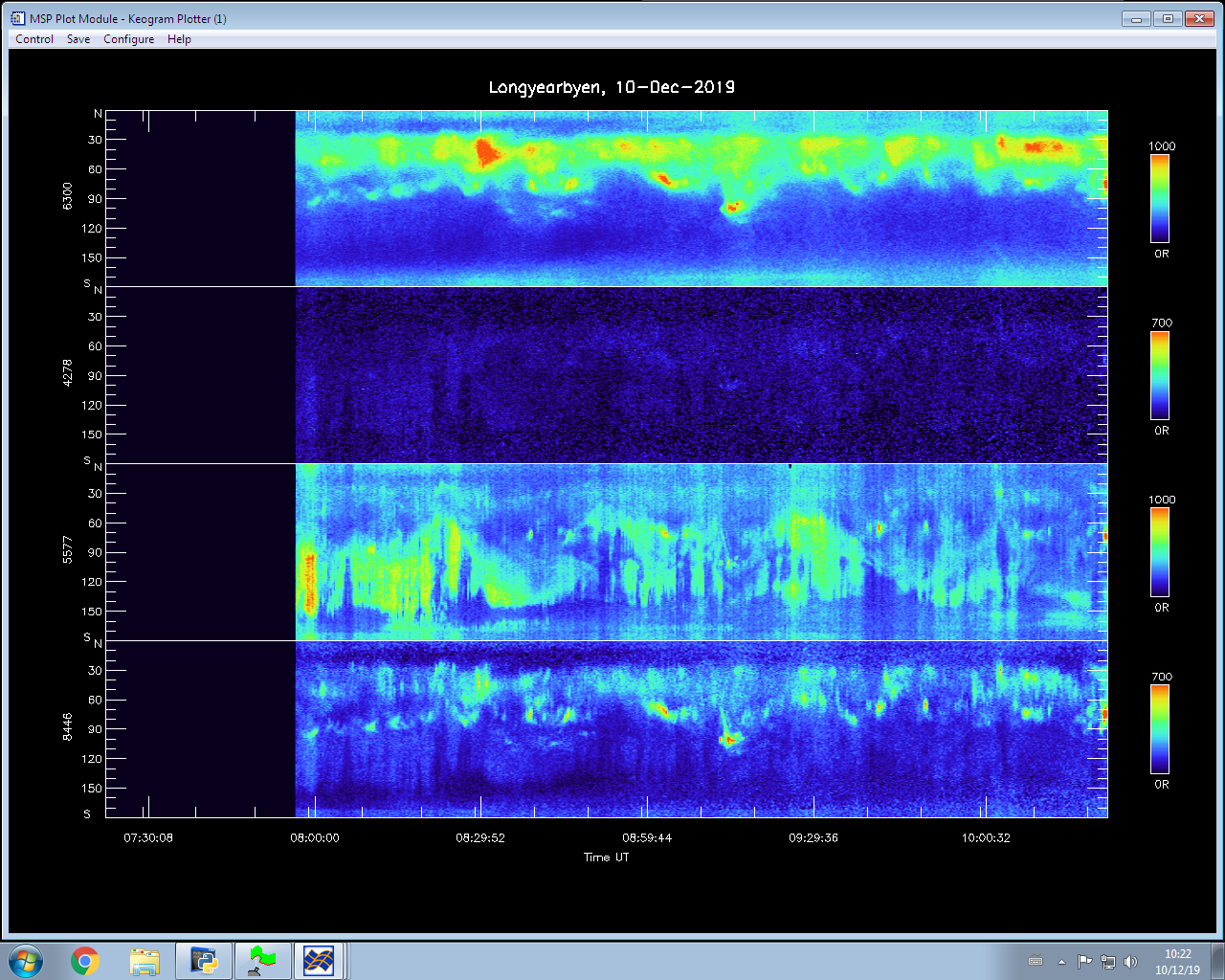Expand the hidden system tray icons arrow
This screenshot has height=980, width=1225.
click(1061, 962)
